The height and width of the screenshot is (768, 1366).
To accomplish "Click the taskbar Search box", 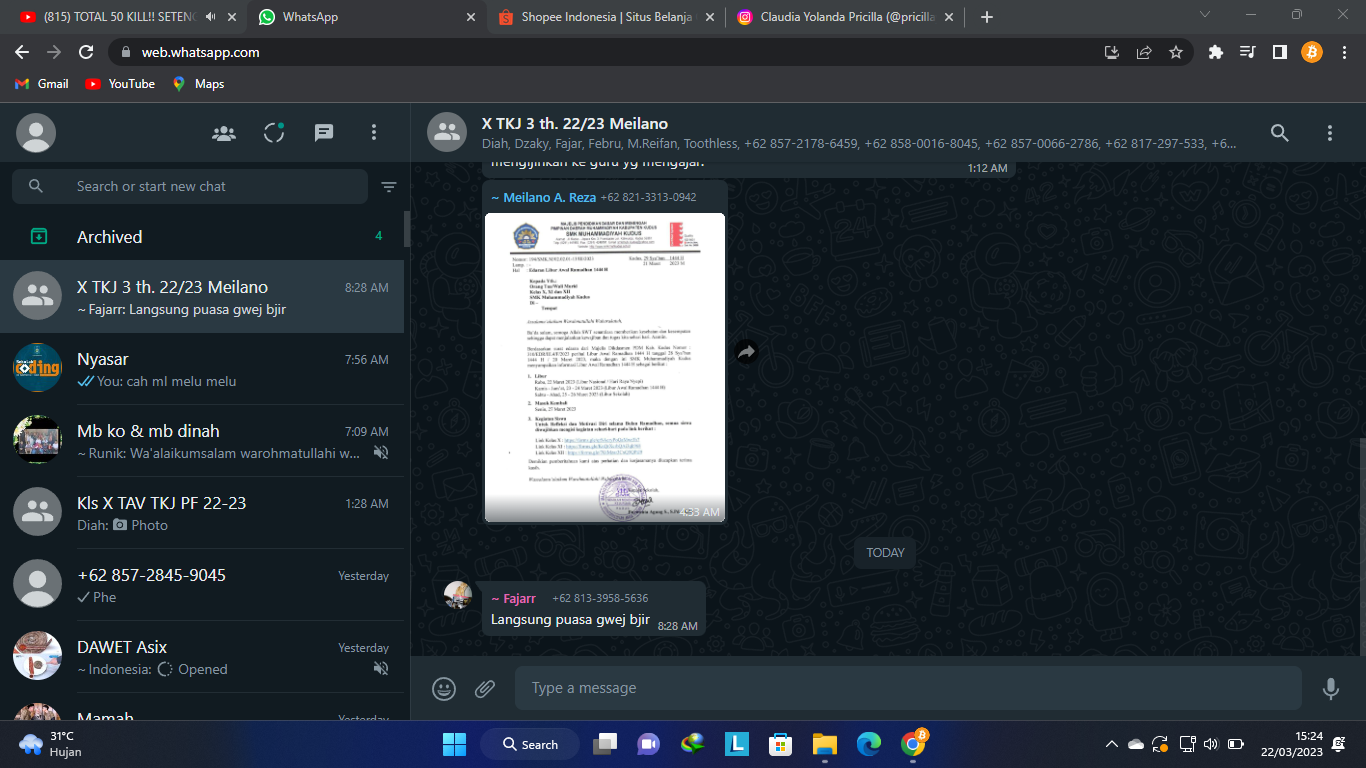I will [x=530, y=744].
